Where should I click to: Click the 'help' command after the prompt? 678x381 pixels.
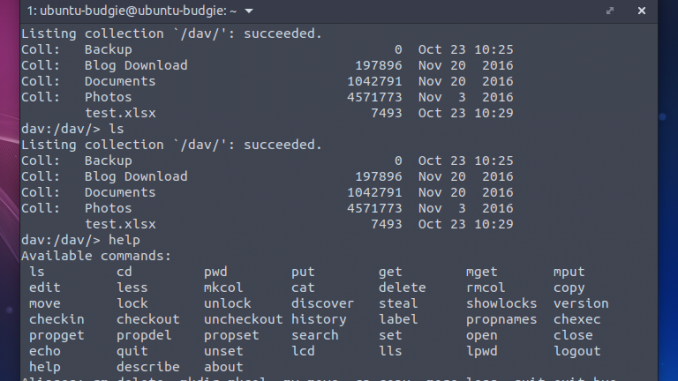coord(124,240)
